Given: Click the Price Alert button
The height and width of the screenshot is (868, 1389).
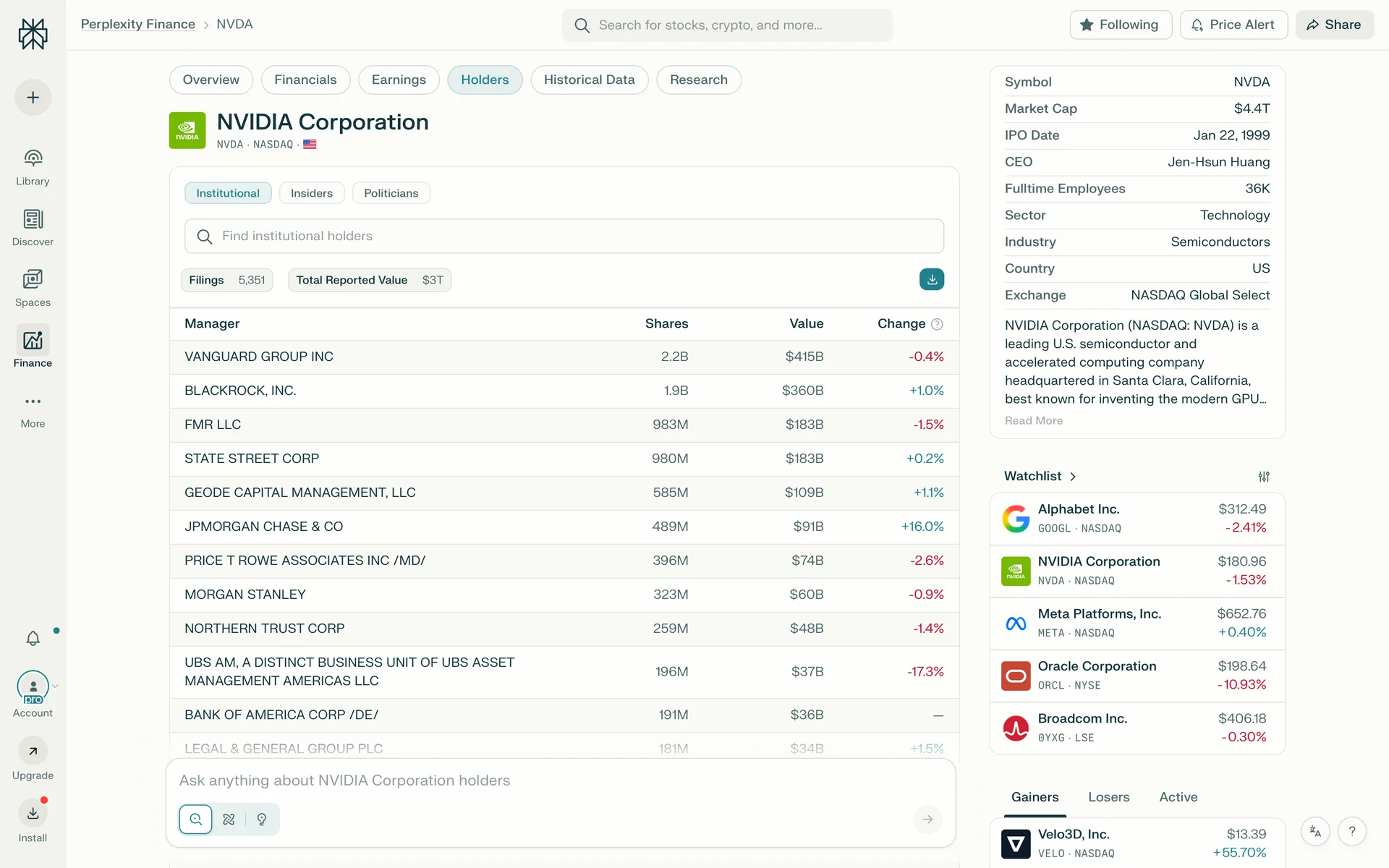Looking at the screenshot, I should (x=1233, y=25).
